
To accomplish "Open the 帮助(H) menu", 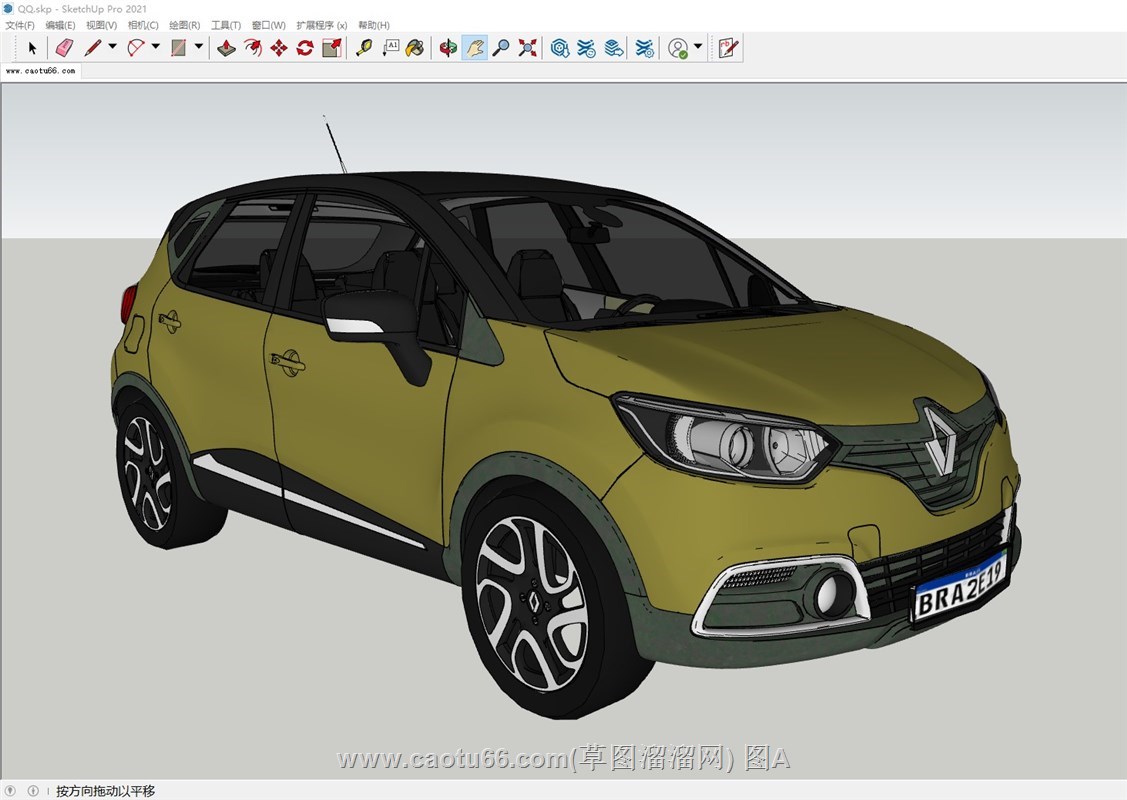I will pyautogui.click(x=374, y=25).
